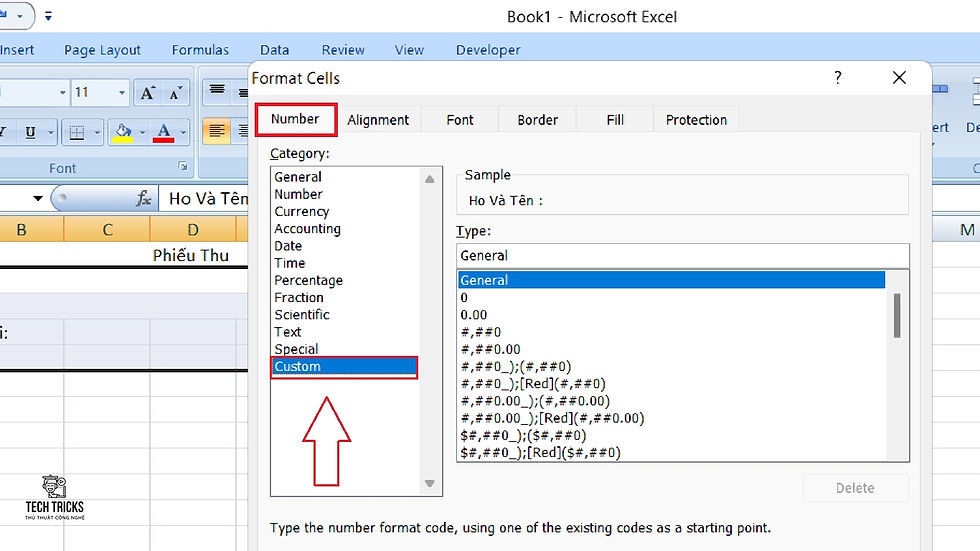Open the Quick Access Toolbar customize arrow
Image resolution: width=980 pixels, height=551 pixels.
(x=48, y=16)
